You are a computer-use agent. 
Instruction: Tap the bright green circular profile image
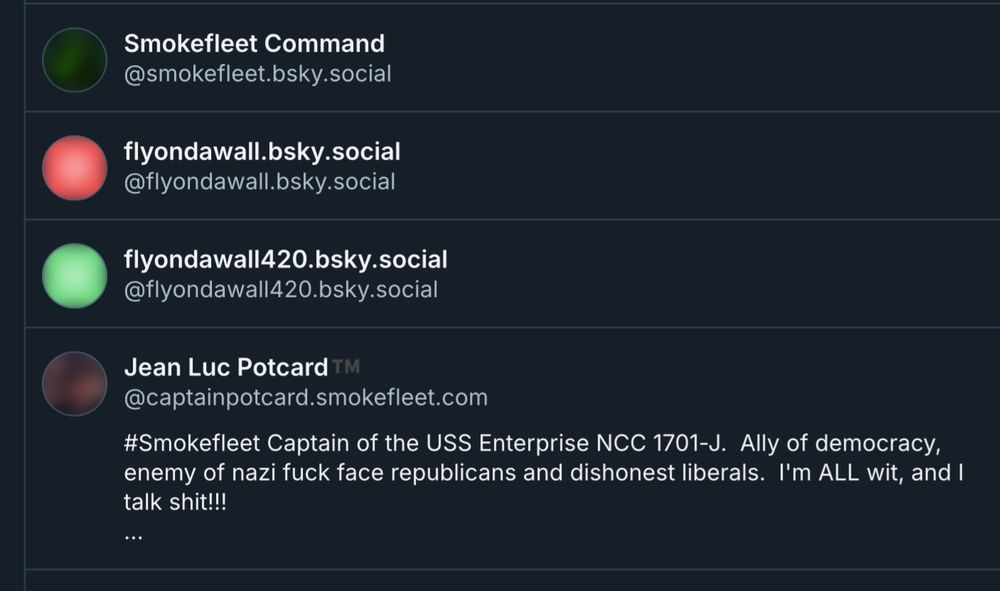pyautogui.click(x=74, y=273)
